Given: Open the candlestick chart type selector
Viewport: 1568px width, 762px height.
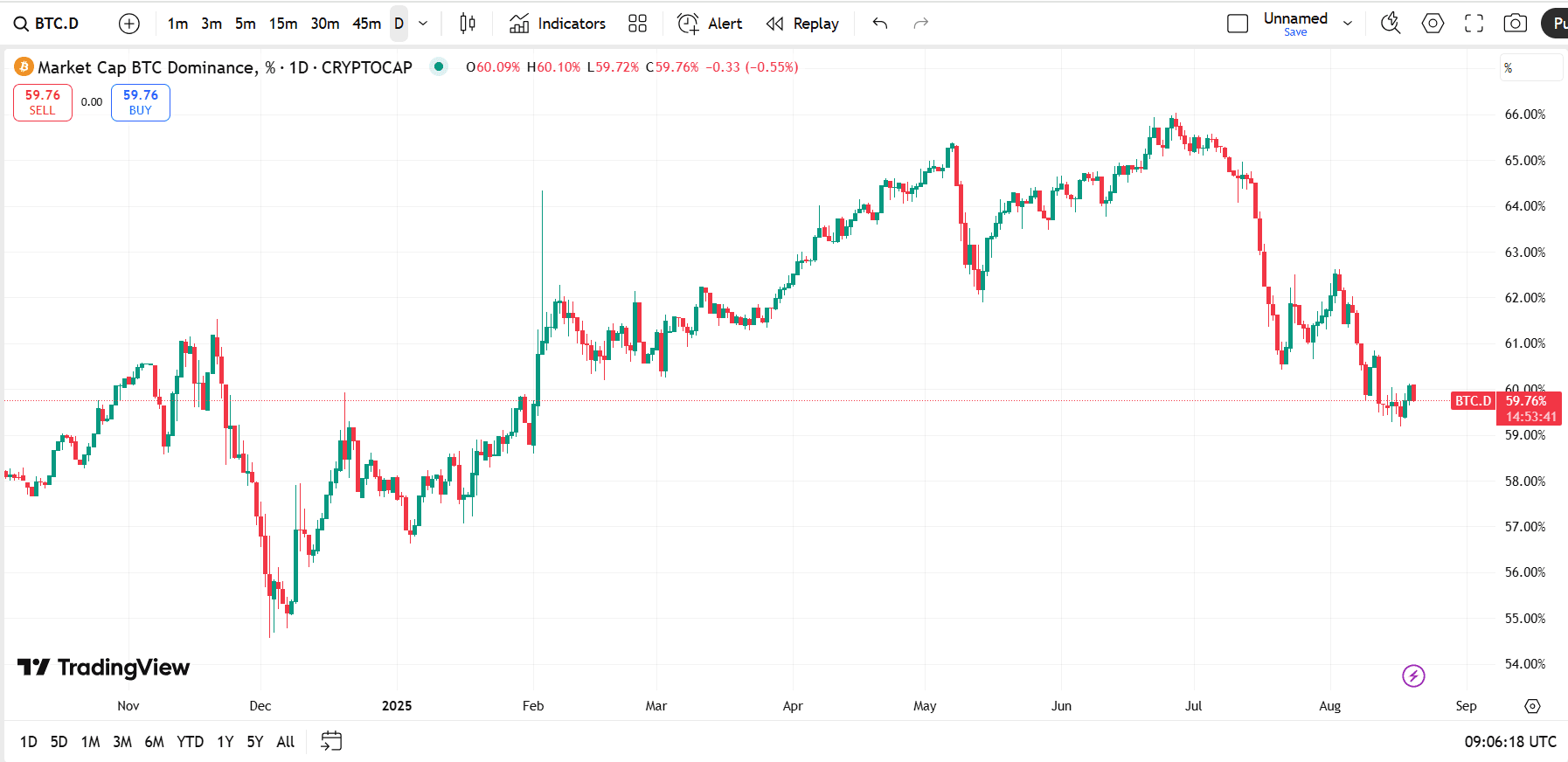Looking at the screenshot, I should tap(468, 24).
